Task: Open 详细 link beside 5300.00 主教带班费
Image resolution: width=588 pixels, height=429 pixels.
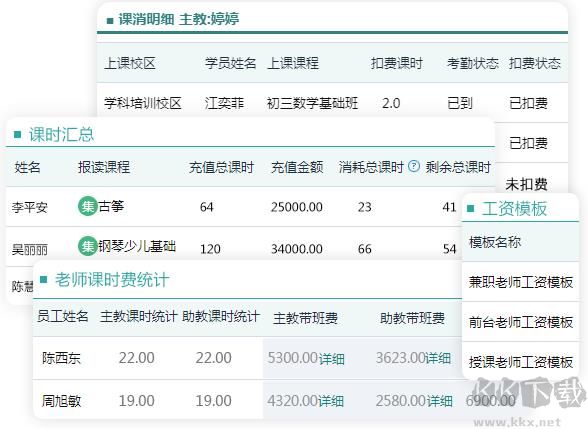Action: (x=332, y=358)
